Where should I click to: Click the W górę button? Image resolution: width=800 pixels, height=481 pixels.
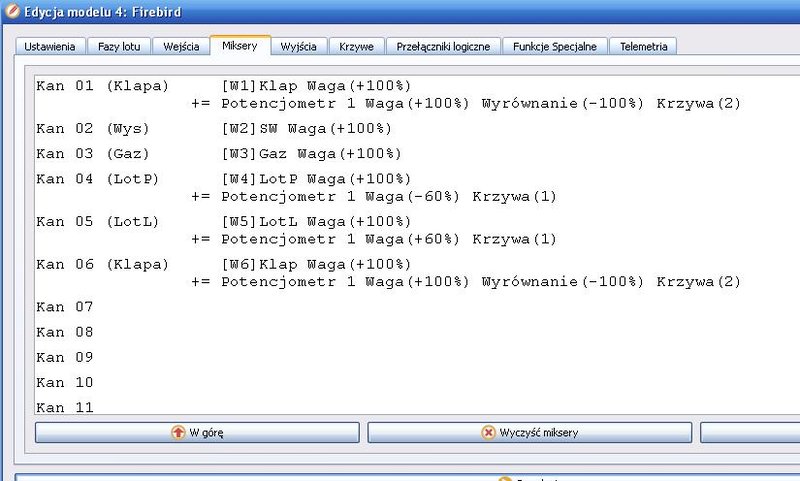pyautogui.click(x=197, y=433)
